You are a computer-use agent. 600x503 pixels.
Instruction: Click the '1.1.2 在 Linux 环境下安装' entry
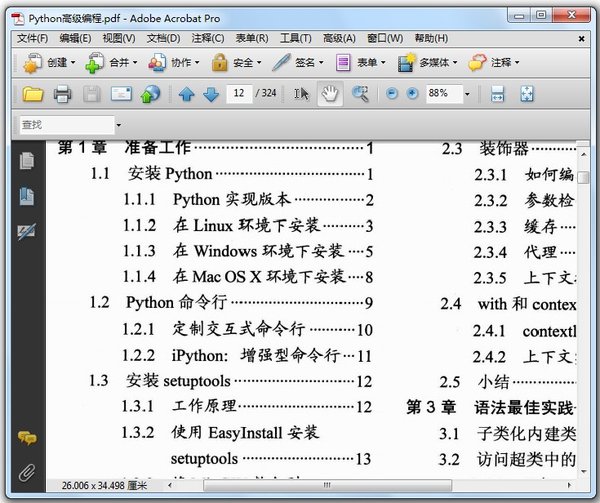pos(248,225)
